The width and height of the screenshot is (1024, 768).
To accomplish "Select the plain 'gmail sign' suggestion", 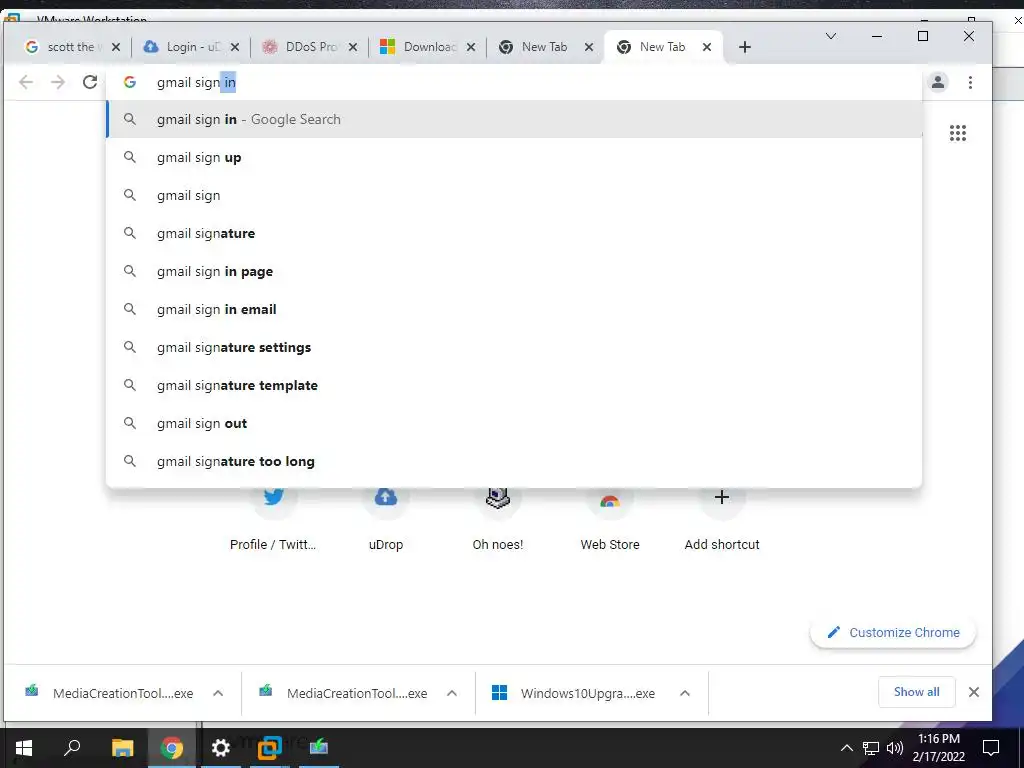I will tap(514, 195).
